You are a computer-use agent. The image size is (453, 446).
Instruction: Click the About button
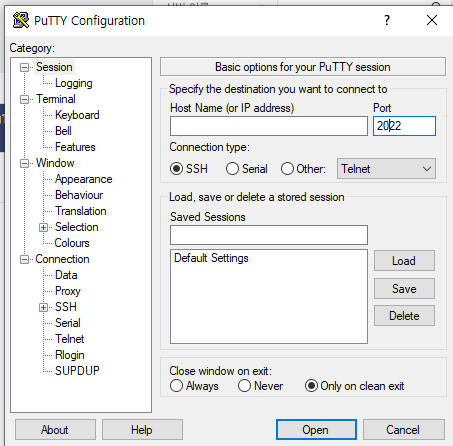coord(55,430)
